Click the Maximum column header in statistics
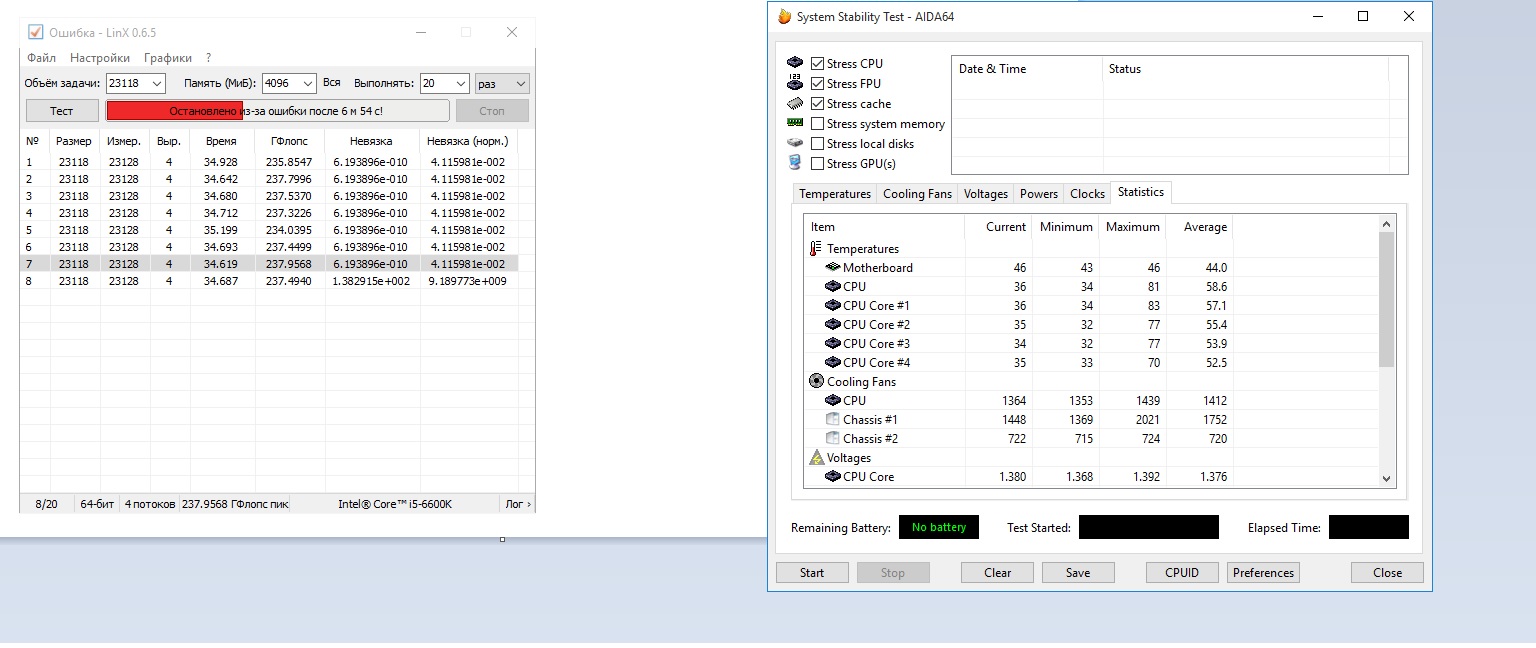This screenshot has width=1536, height=648. click(x=1132, y=227)
